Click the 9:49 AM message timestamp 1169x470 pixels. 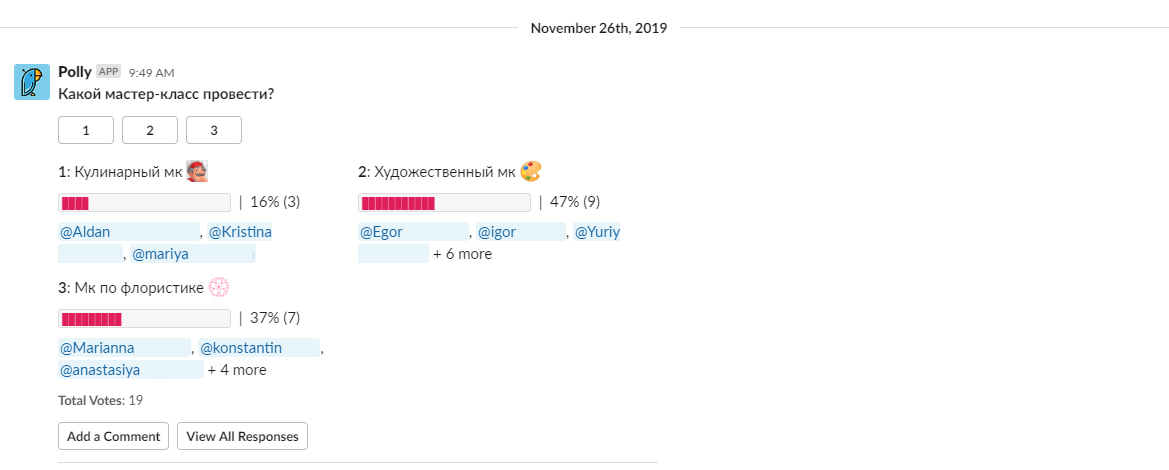click(x=151, y=72)
